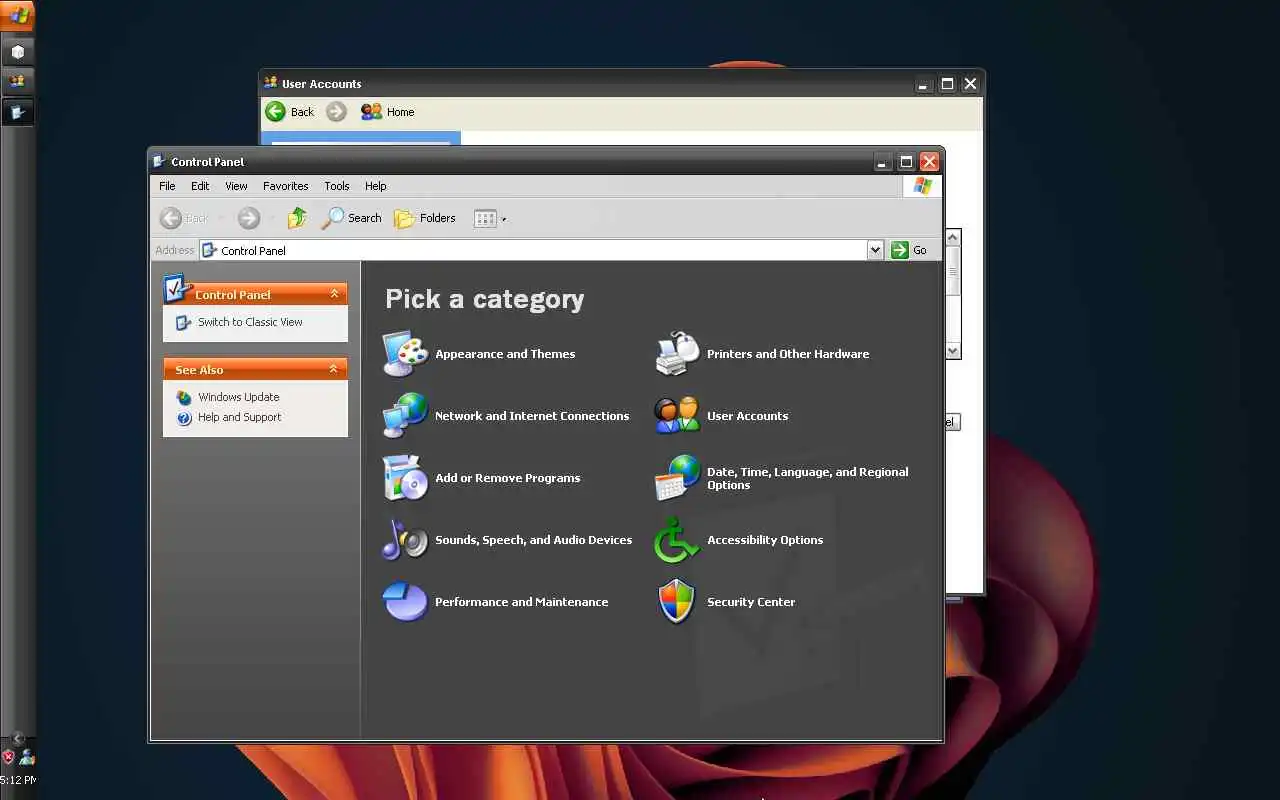Click the Switch to Classic View icon
The image size is (1280, 800).
[x=183, y=322]
